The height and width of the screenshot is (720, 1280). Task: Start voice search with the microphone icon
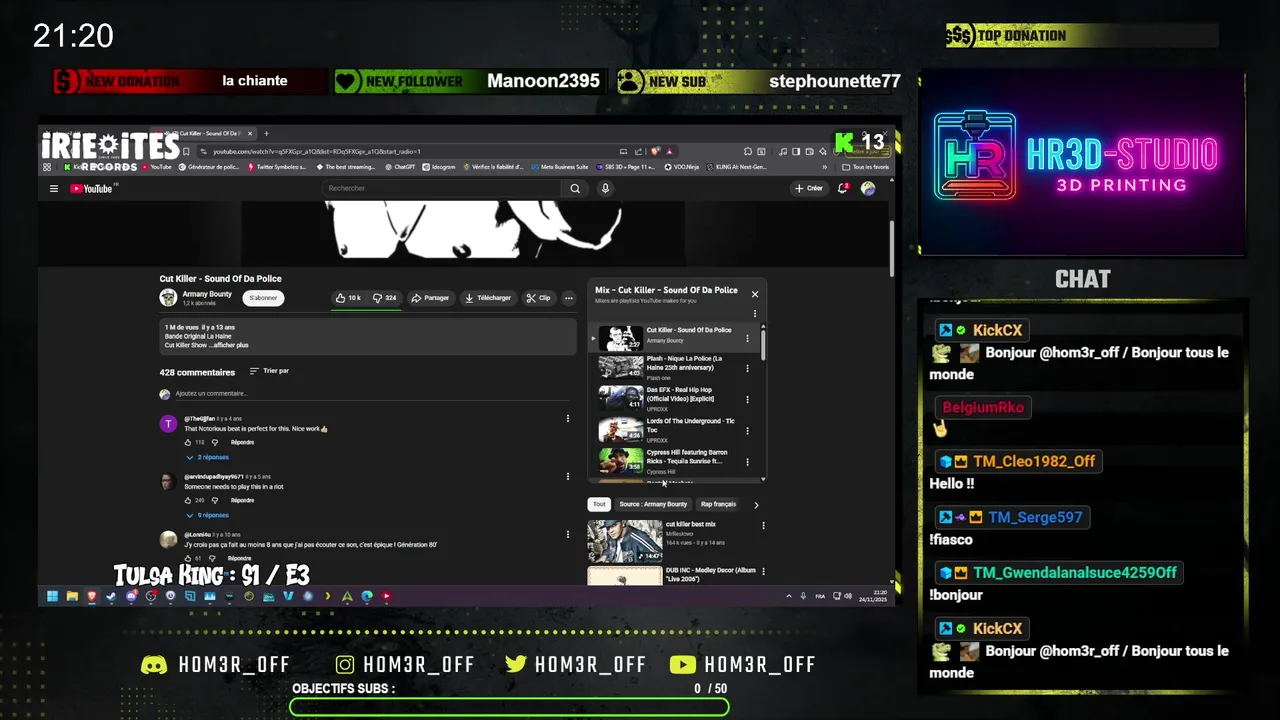click(605, 188)
